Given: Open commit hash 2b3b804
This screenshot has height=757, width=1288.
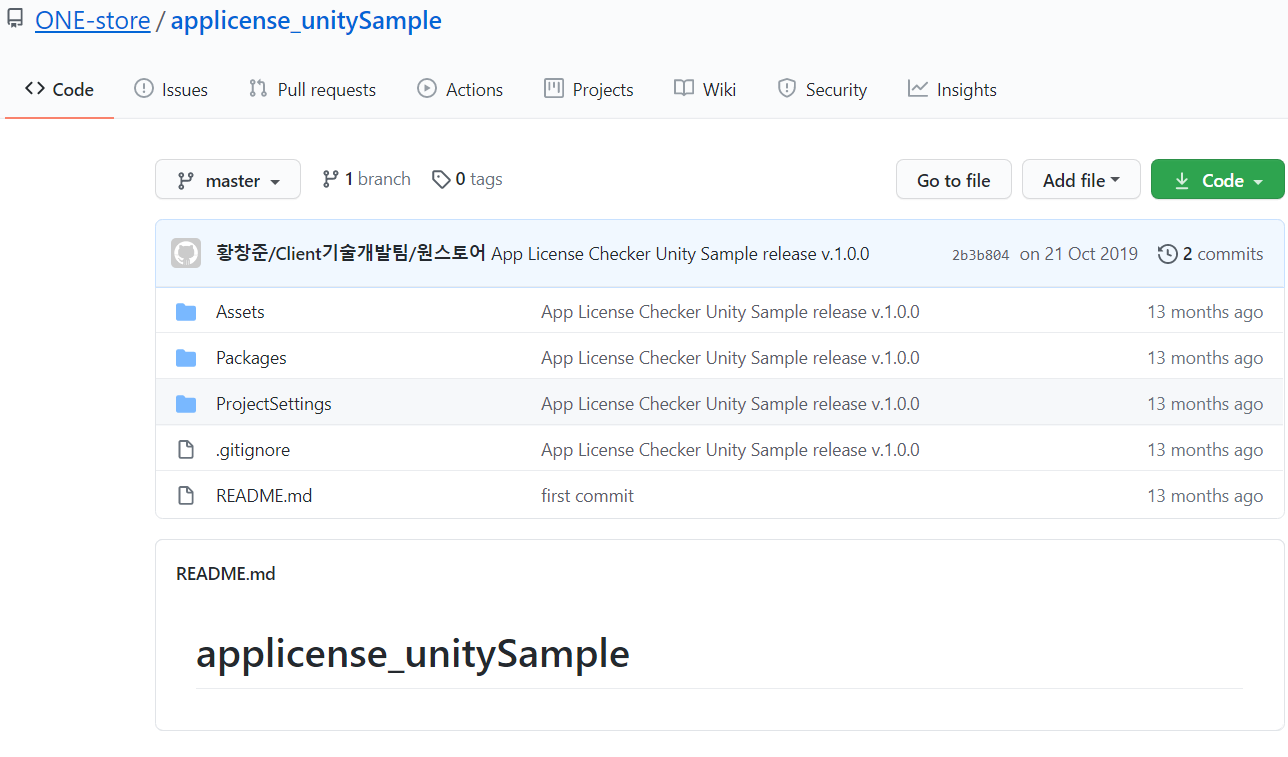Looking at the screenshot, I should coord(980,255).
